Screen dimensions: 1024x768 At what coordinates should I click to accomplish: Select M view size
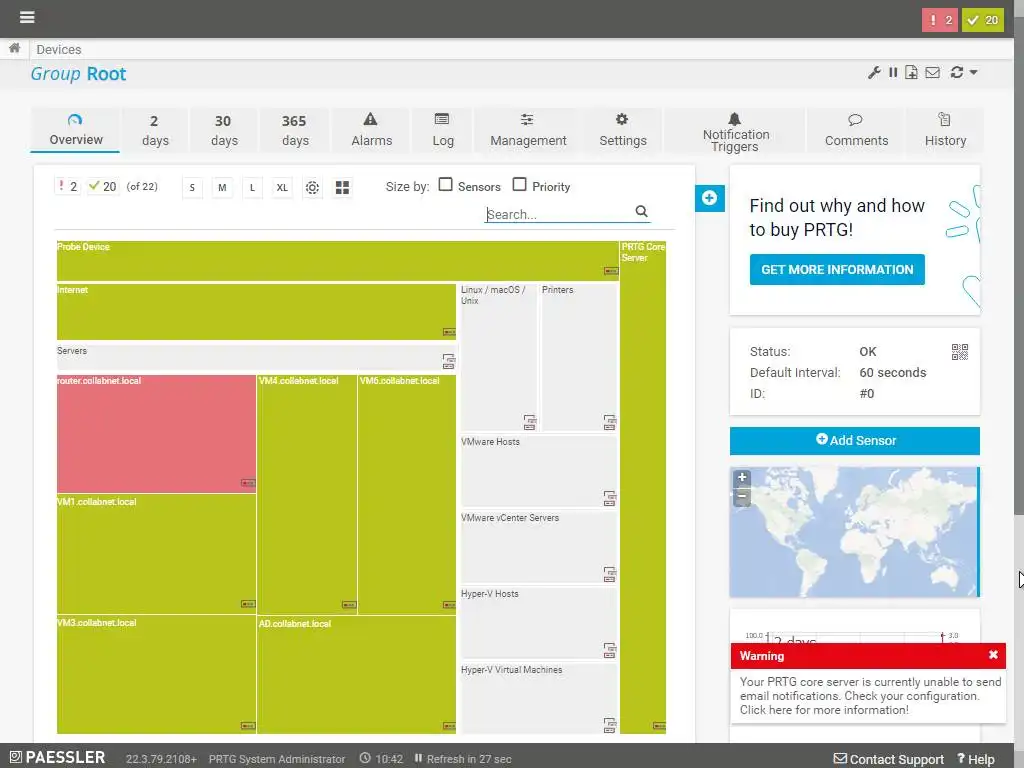pyautogui.click(x=222, y=187)
